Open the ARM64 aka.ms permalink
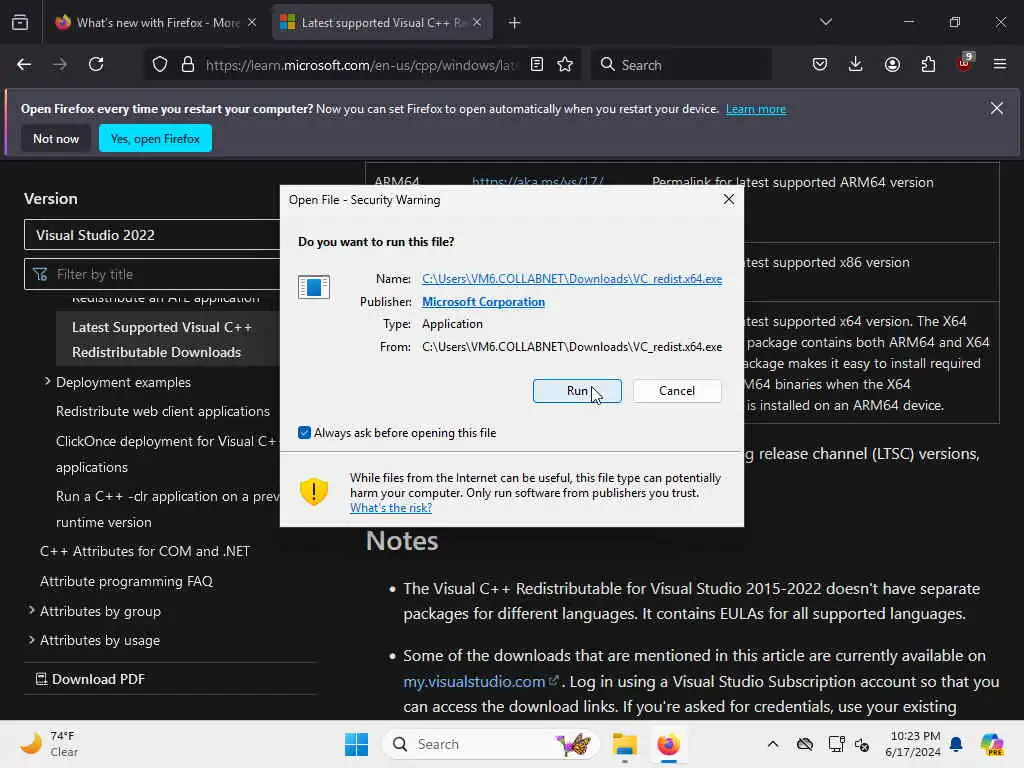 537,182
